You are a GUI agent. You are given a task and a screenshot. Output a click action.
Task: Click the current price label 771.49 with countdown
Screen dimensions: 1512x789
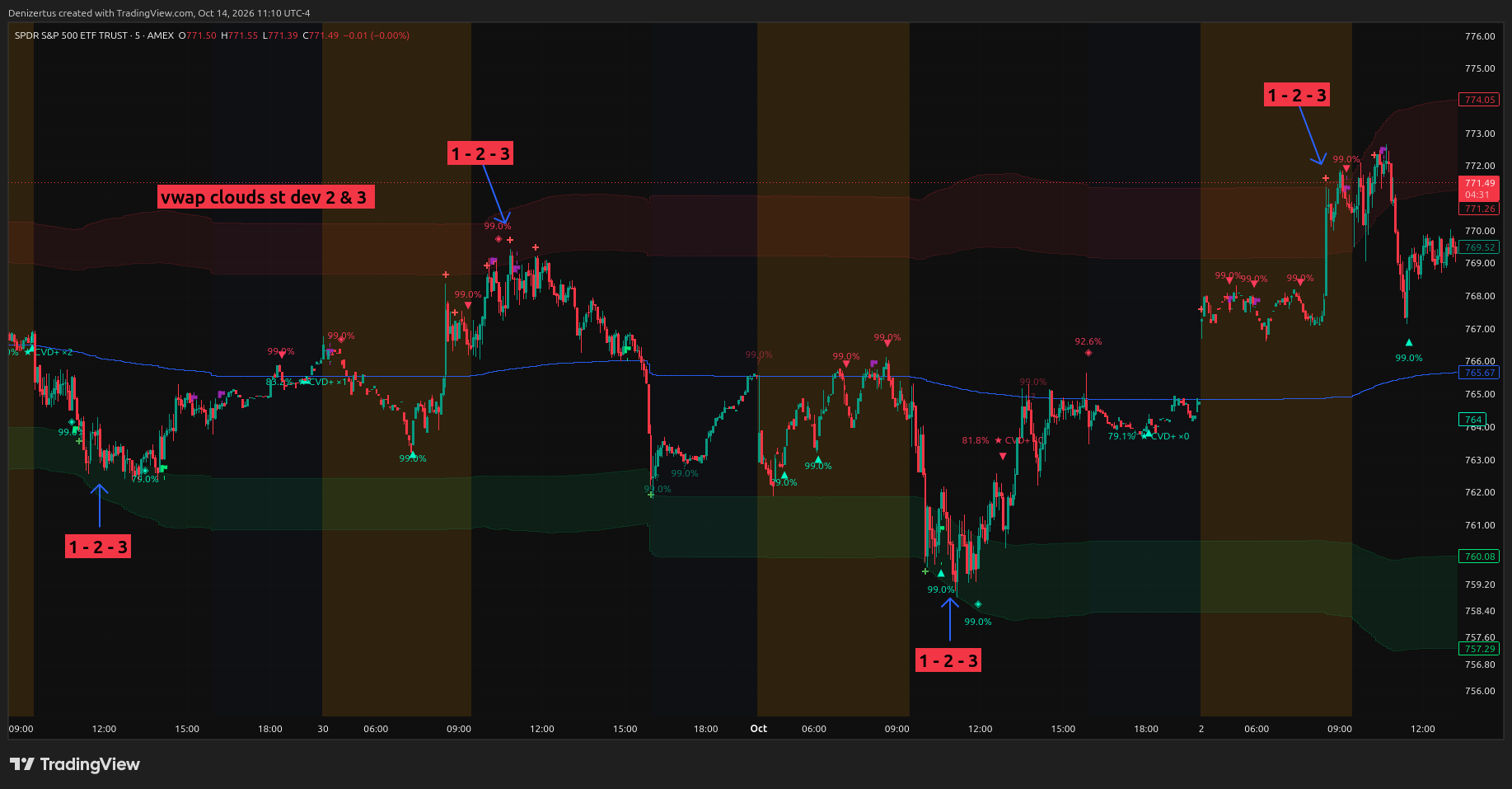(x=1479, y=189)
